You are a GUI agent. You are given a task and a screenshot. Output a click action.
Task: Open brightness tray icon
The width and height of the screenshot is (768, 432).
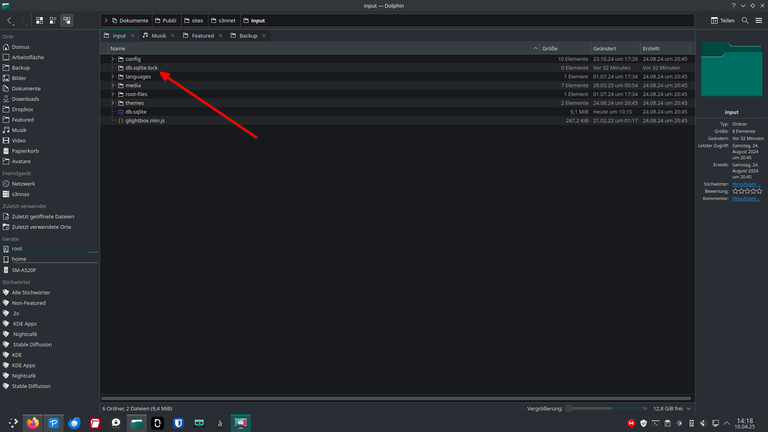coord(679,423)
